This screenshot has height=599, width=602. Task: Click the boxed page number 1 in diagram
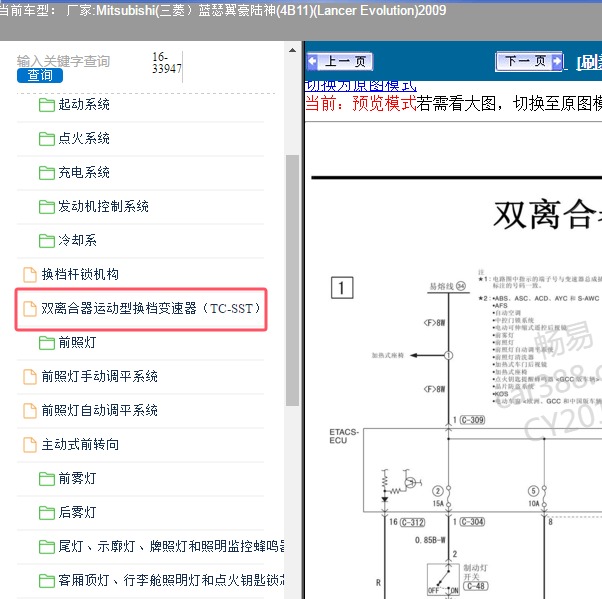342,288
